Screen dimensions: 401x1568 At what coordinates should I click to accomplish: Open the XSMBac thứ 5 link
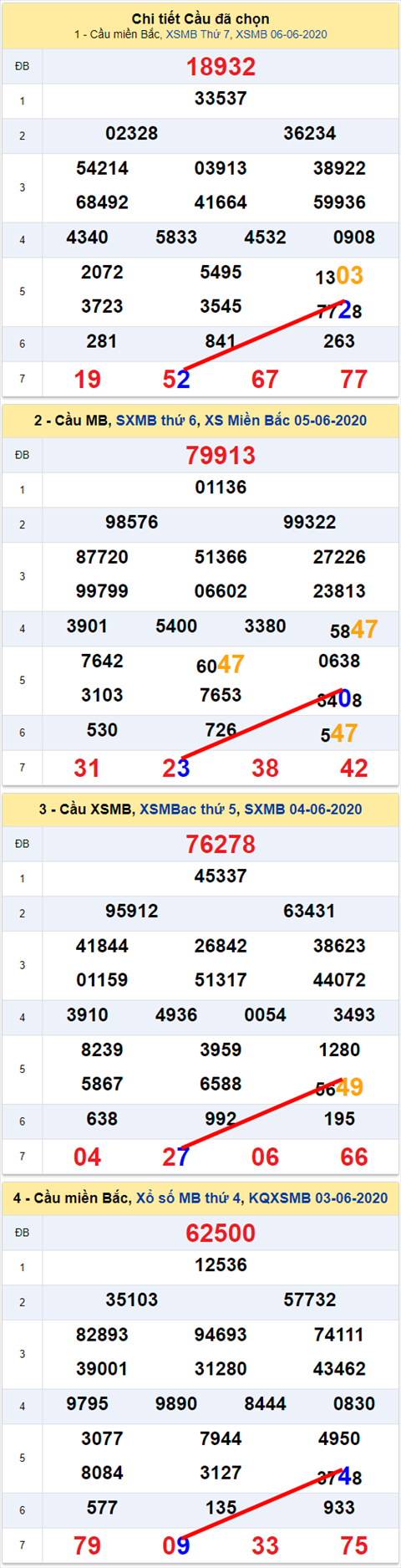tap(188, 809)
